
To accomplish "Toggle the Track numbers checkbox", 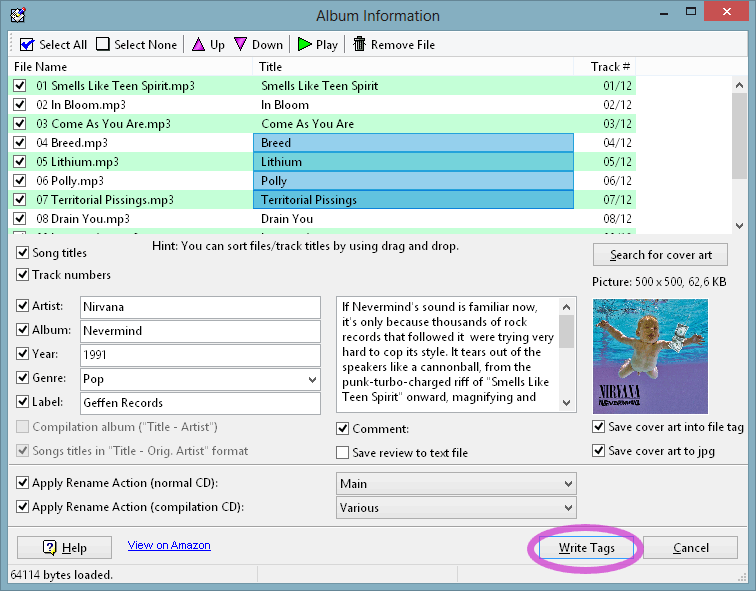I will pyautogui.click(x=23, y=275).
